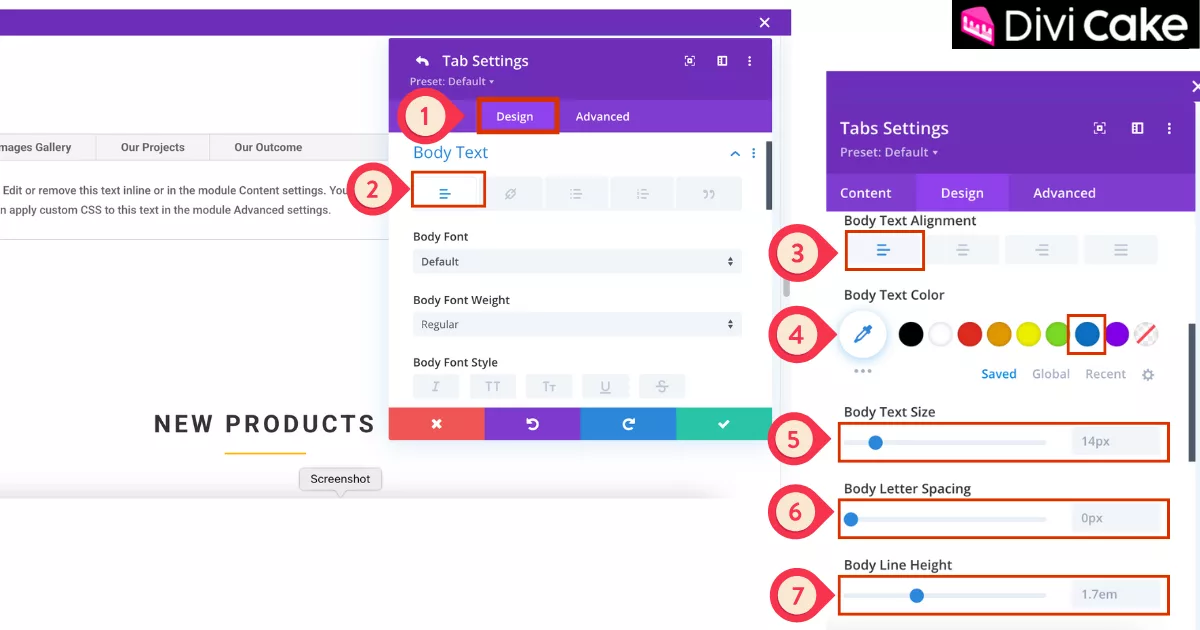1200x630 pixels.
Task: Select the unordered list icon under Body Text
Action: coord(576,193)
